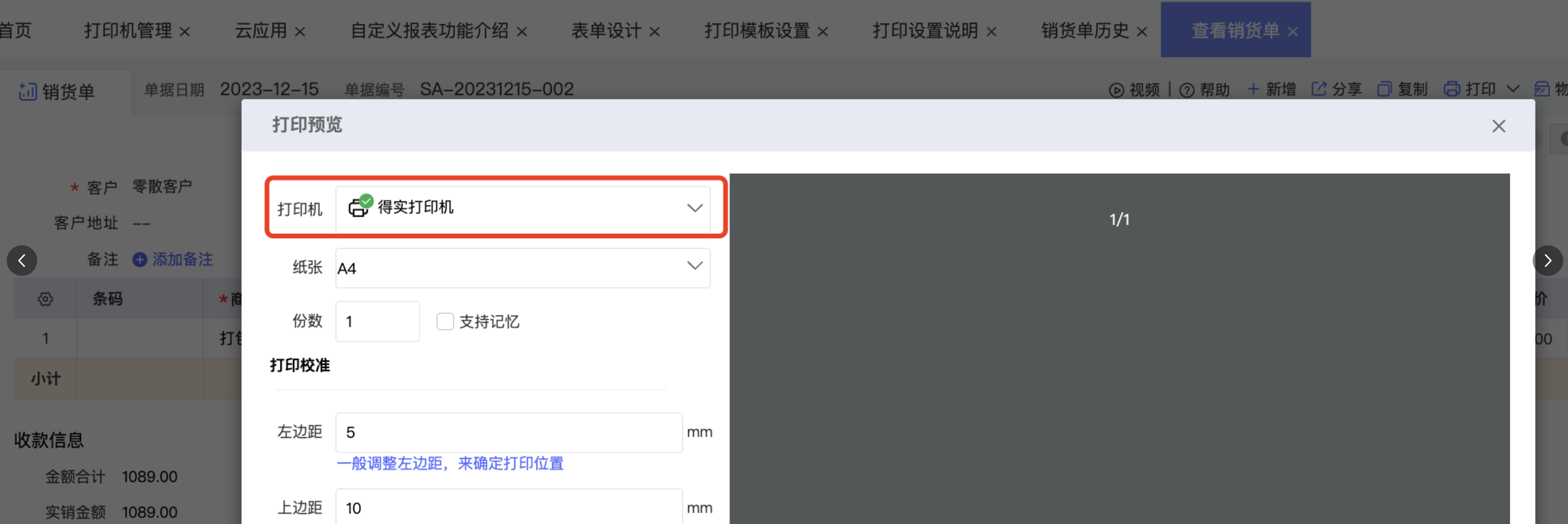Switch to the 首页 tab

(x=15, y=31)
